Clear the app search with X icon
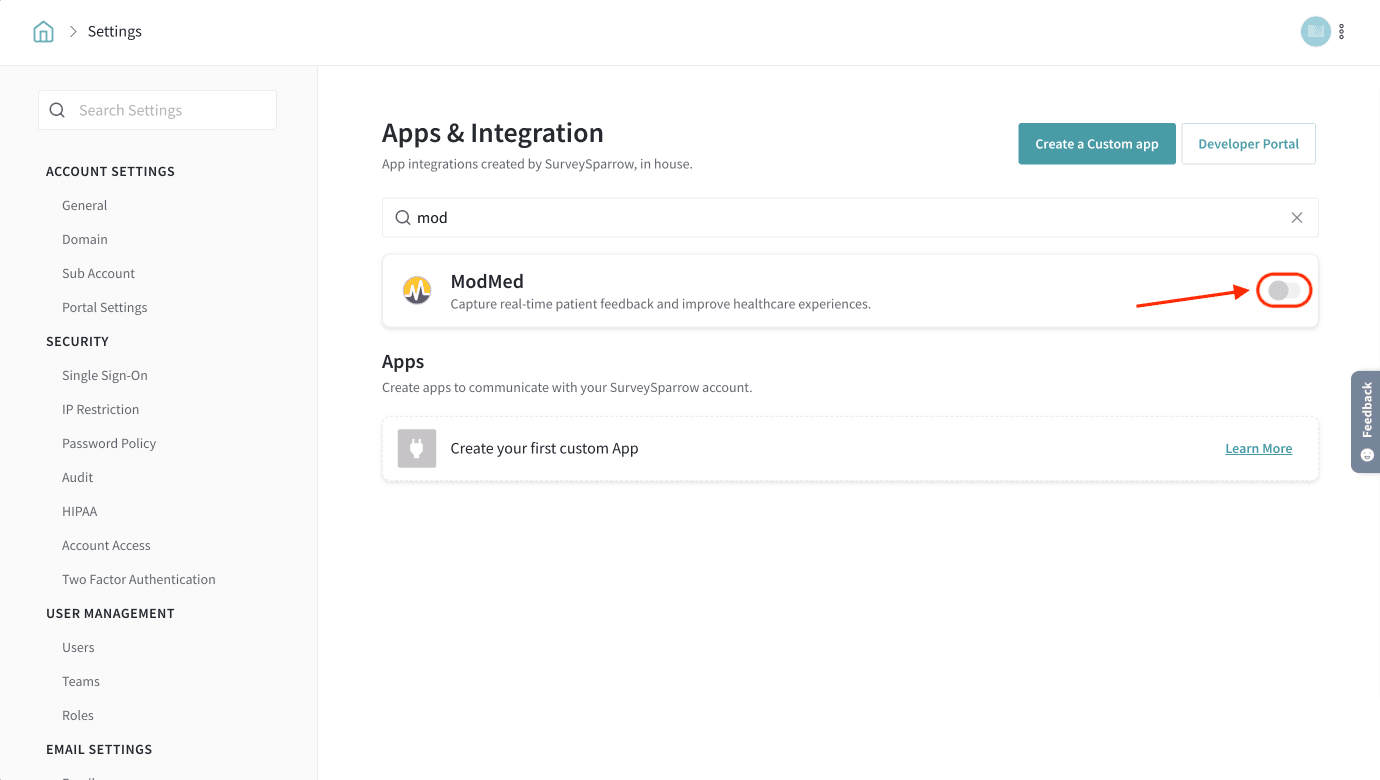 point(1296,218)
